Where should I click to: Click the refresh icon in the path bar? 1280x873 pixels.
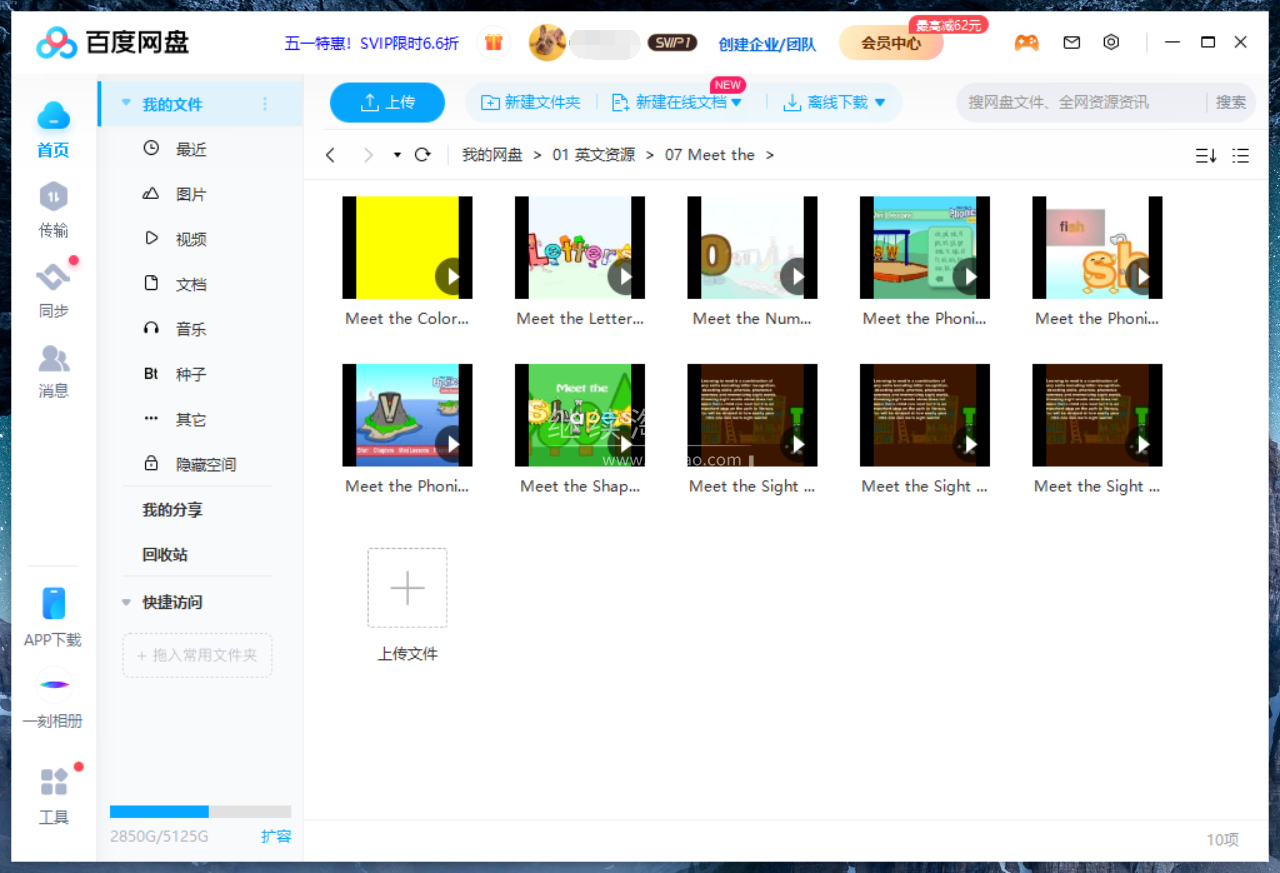tap(422, 155)
